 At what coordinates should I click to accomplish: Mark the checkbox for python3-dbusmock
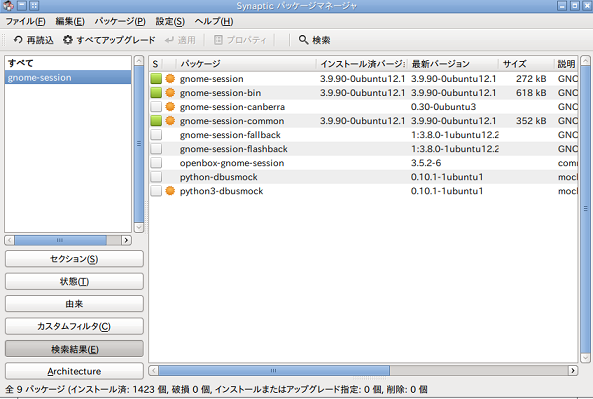[156, 191]
